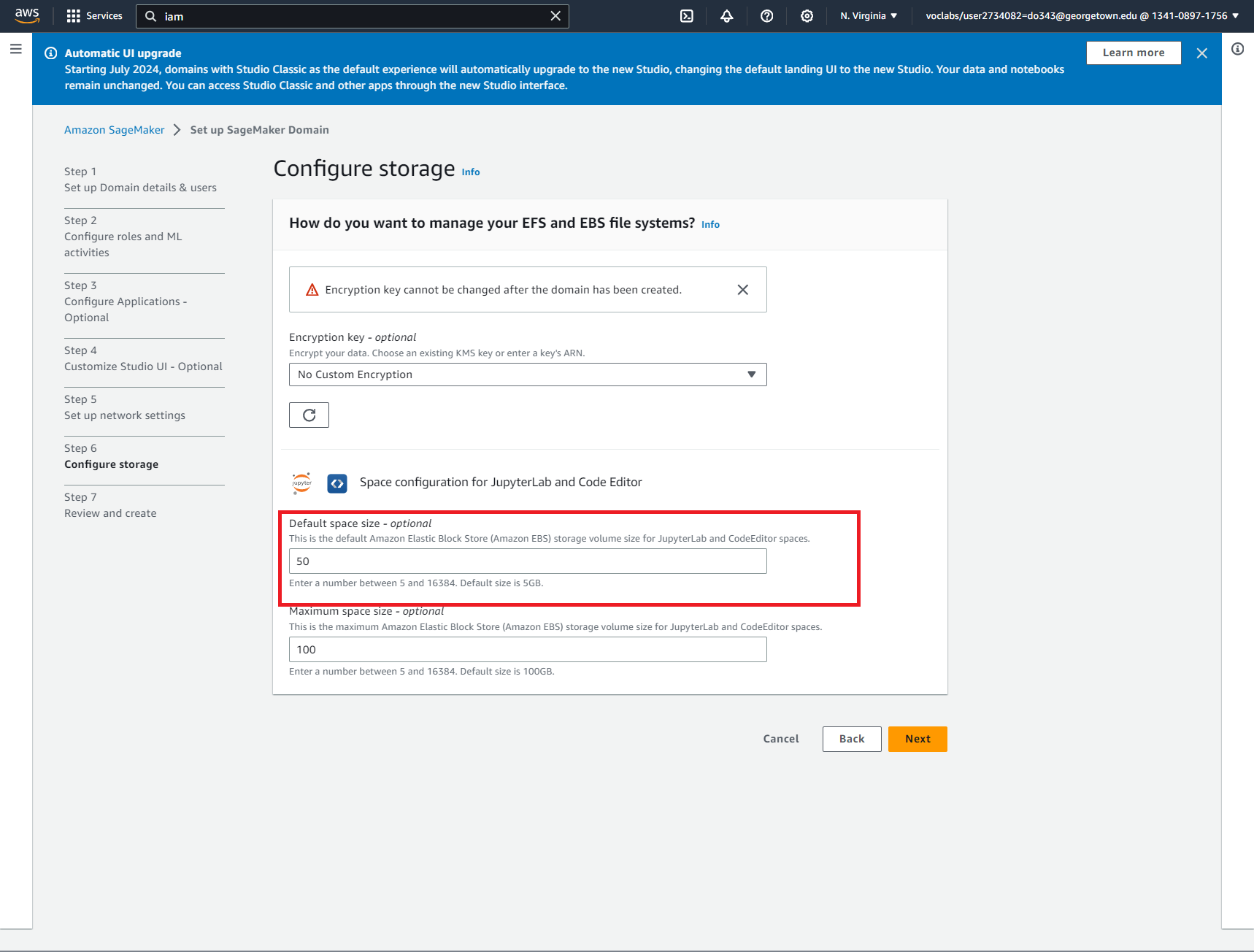This screenshot has height=952, width=1254.
Task: Click the Code Editor icon
Action: tap(337, 483)
